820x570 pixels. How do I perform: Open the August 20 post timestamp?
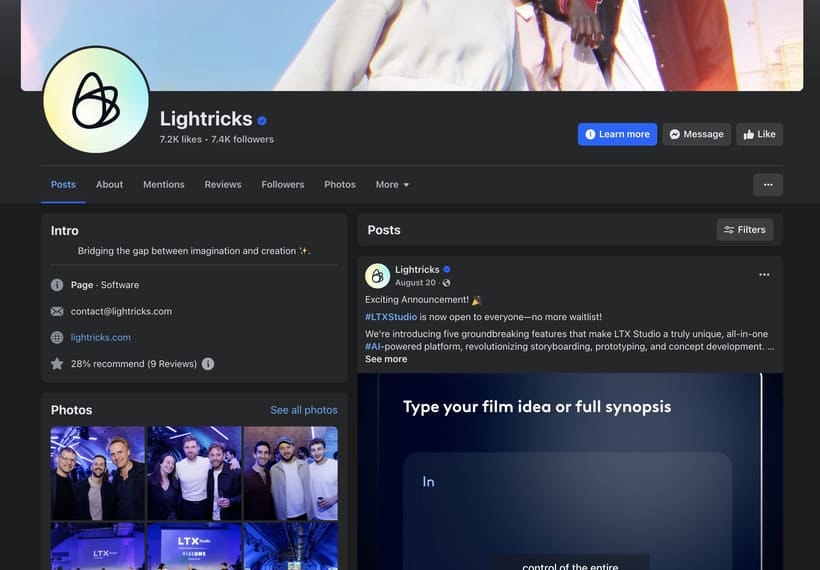point(415,283)
